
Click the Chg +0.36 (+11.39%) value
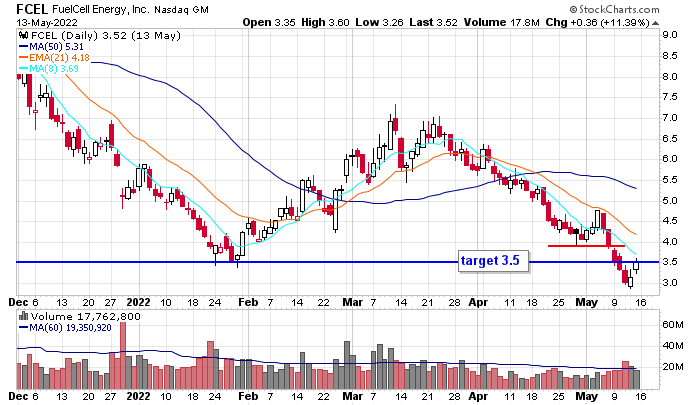click(597, 22)
